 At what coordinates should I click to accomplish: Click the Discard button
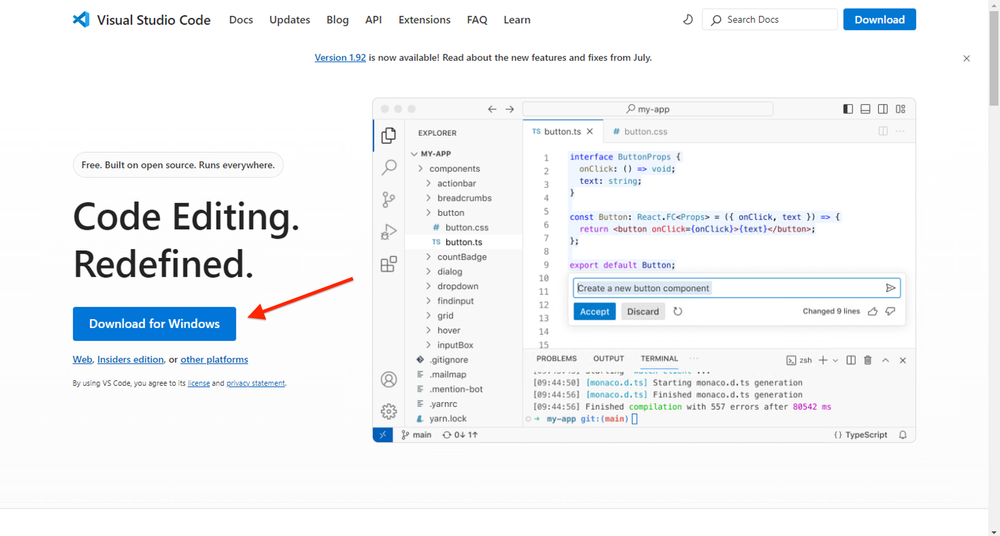[643, 311]
